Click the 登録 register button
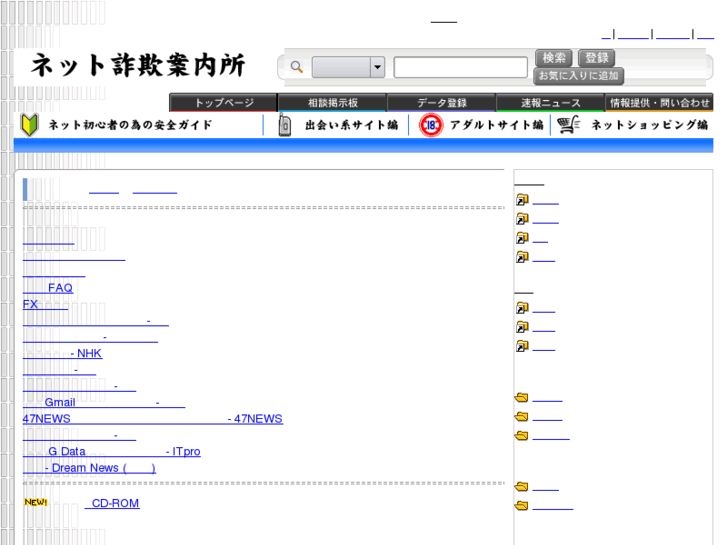727x545 pixels. pyautogui.click(x=596, y=58)
